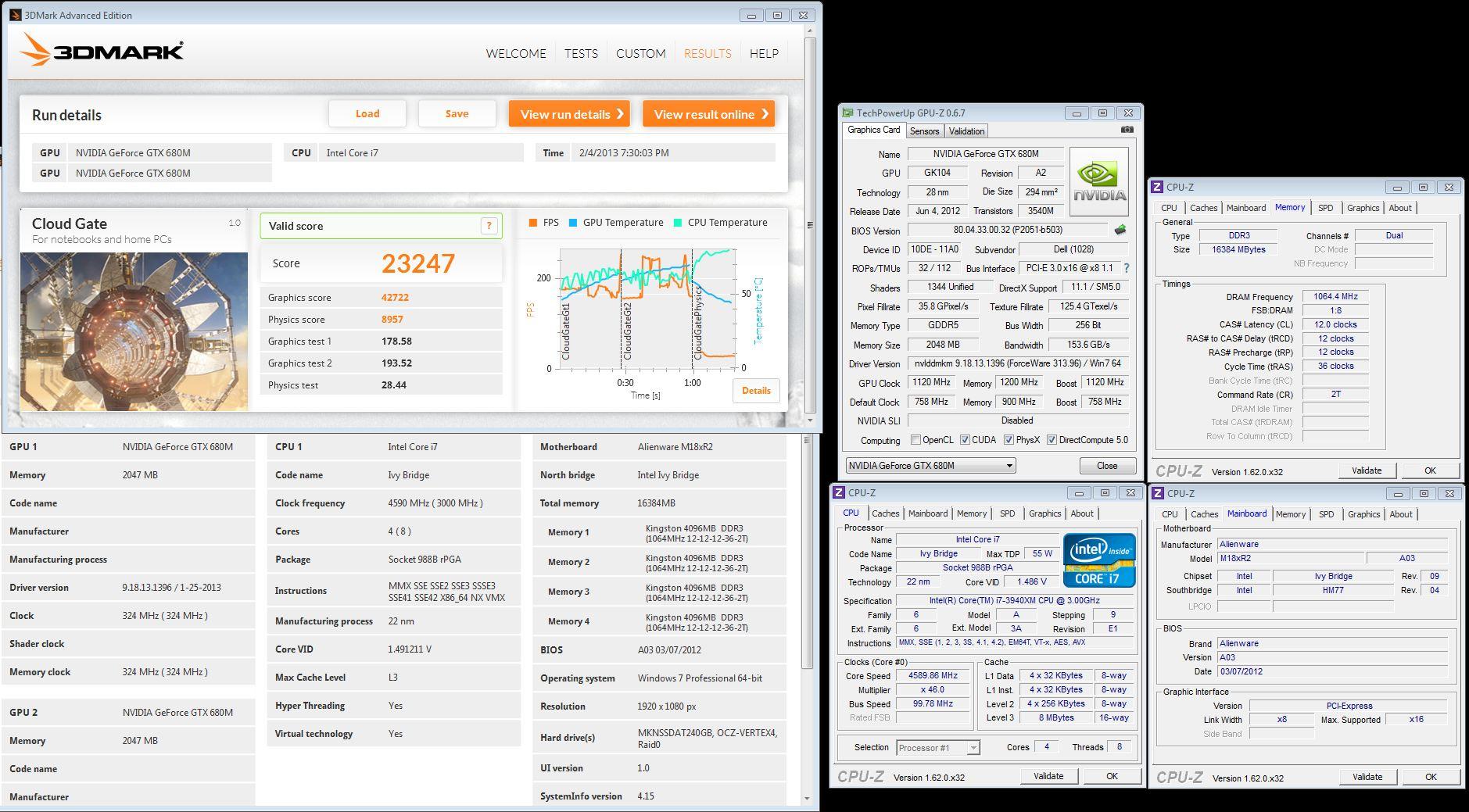Click the Load button in Run details

pos(367,113)
